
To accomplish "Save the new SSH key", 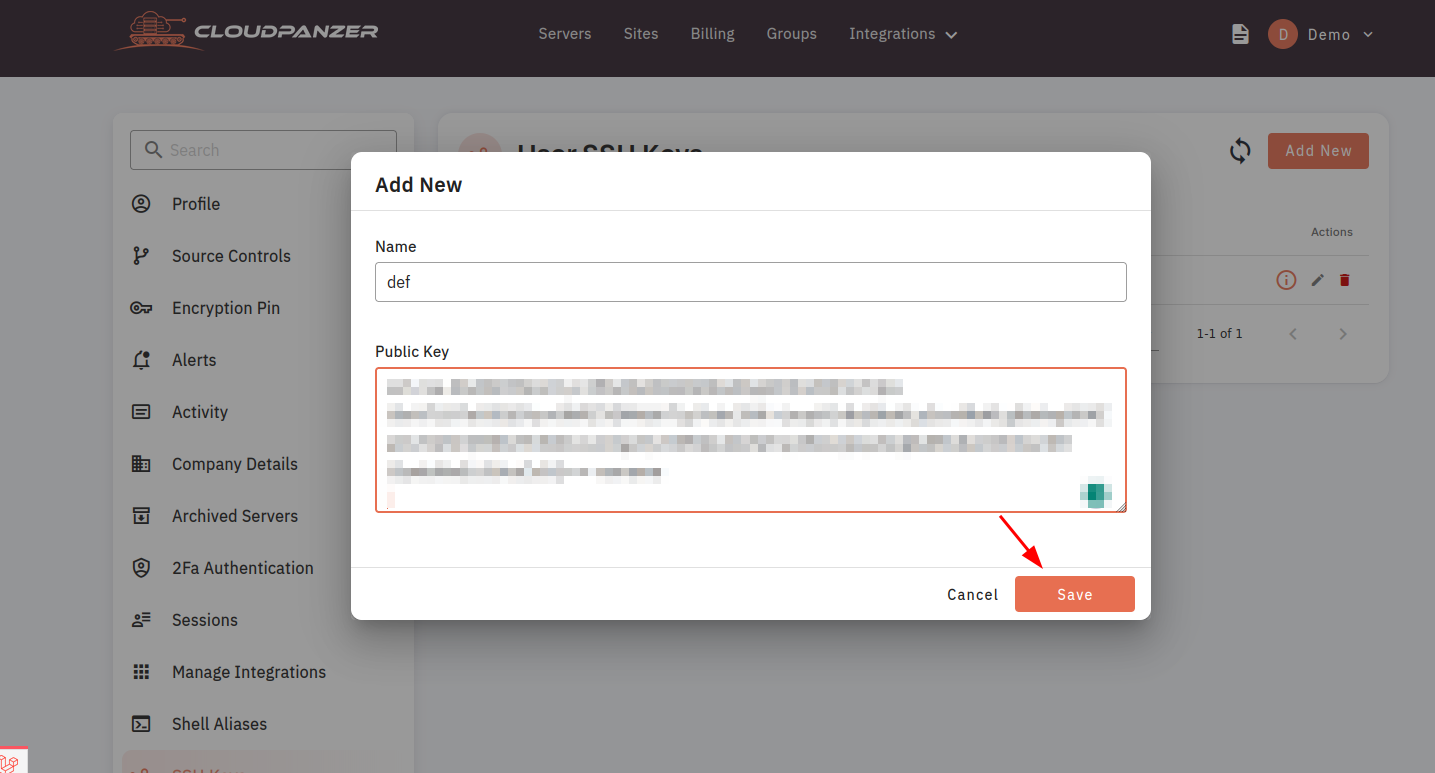I will (1075, 594).
